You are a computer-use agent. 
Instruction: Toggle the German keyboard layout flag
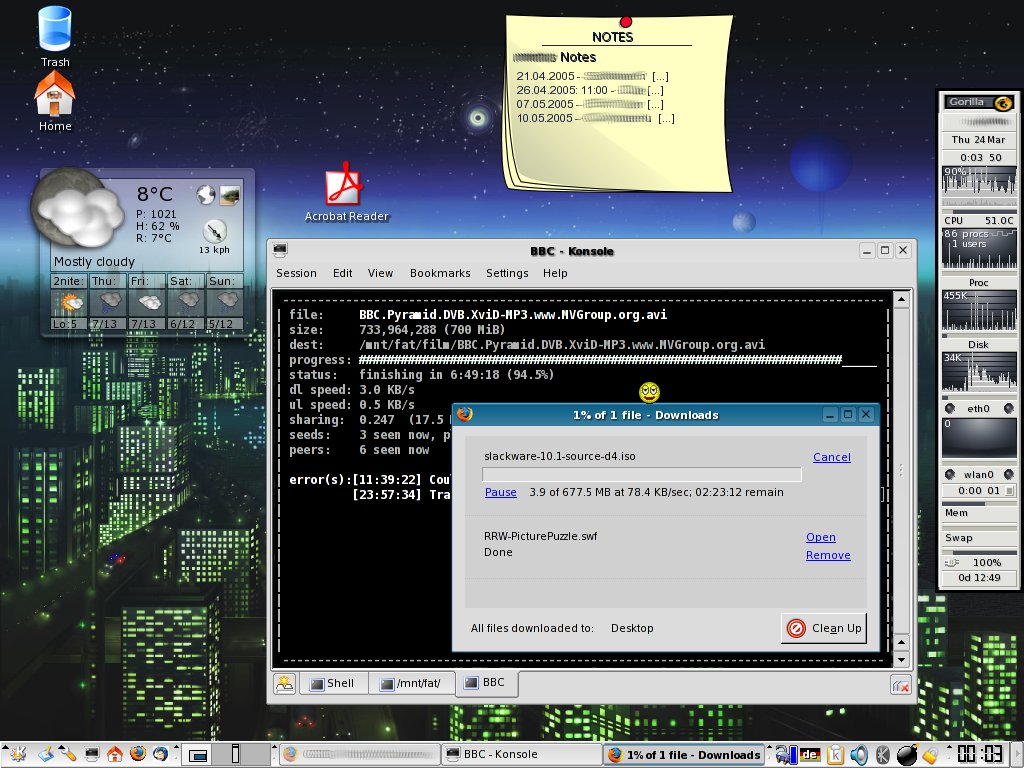pyautogui.click(x=810, y=755)
